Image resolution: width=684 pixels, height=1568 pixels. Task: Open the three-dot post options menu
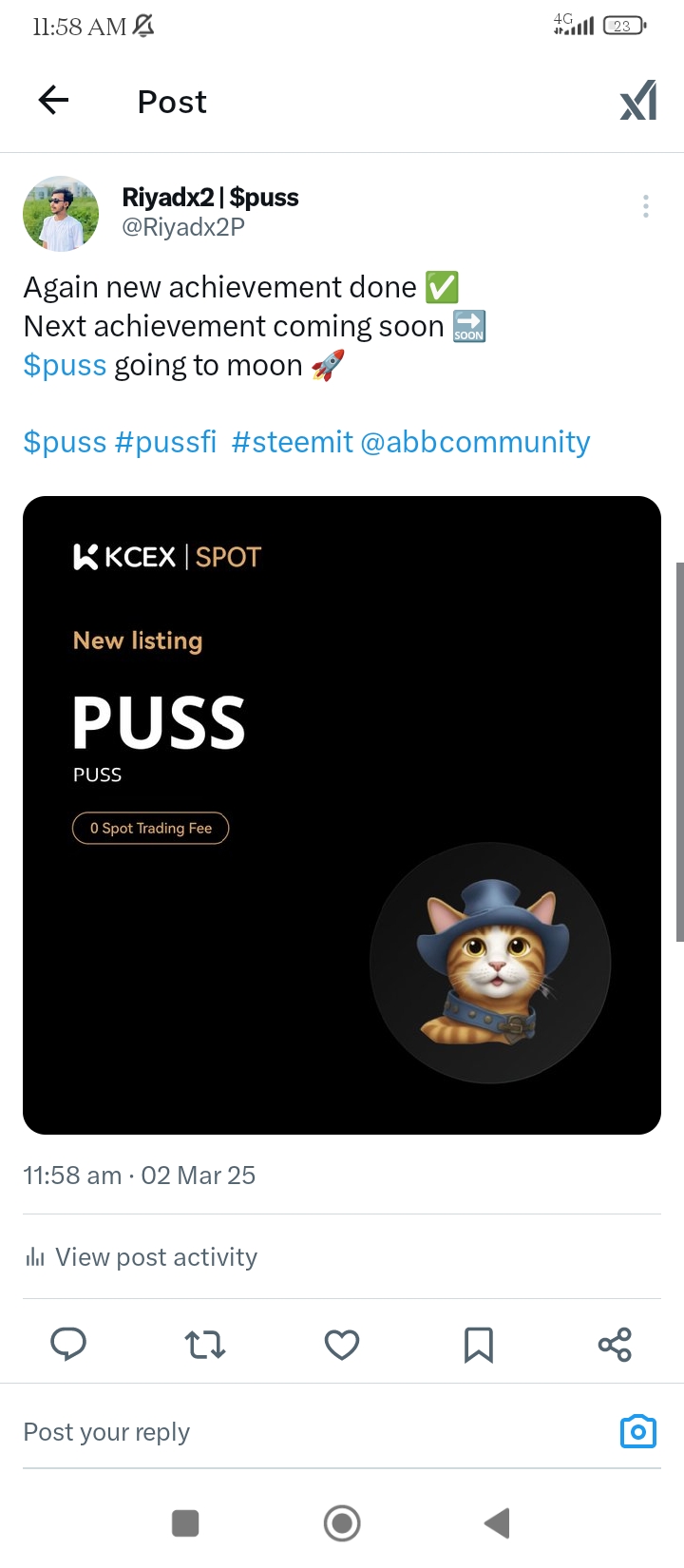646,206
